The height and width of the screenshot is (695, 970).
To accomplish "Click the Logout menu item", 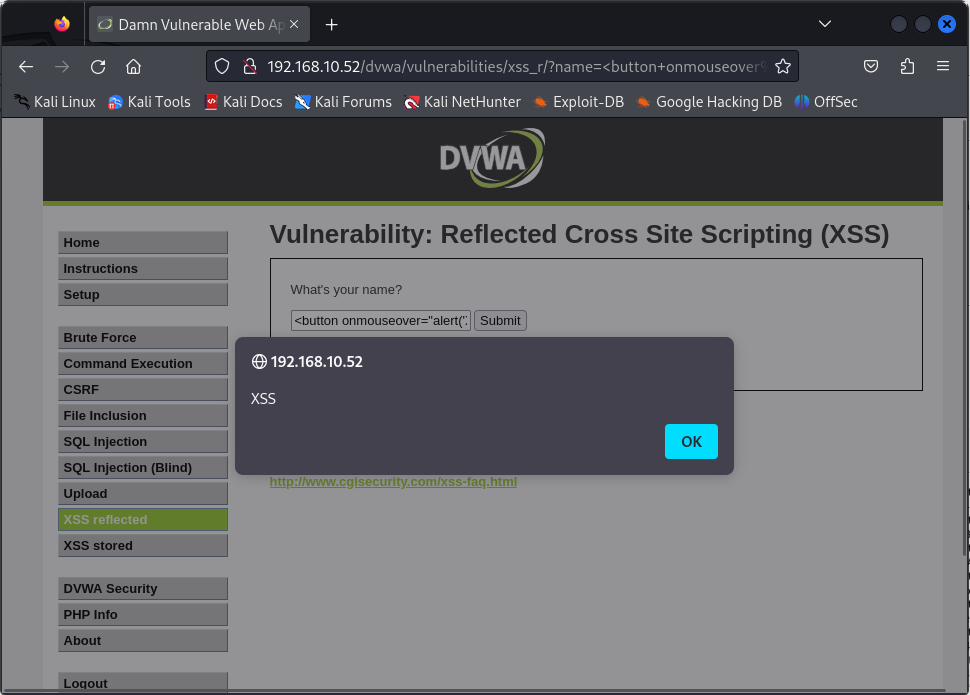I will pos(143,682).
